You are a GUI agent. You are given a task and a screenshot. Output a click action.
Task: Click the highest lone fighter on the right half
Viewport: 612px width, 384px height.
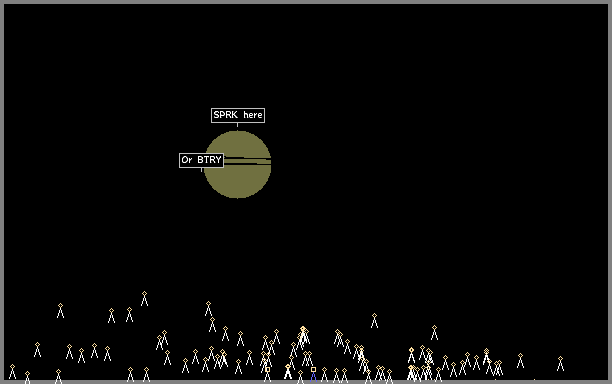374,320
